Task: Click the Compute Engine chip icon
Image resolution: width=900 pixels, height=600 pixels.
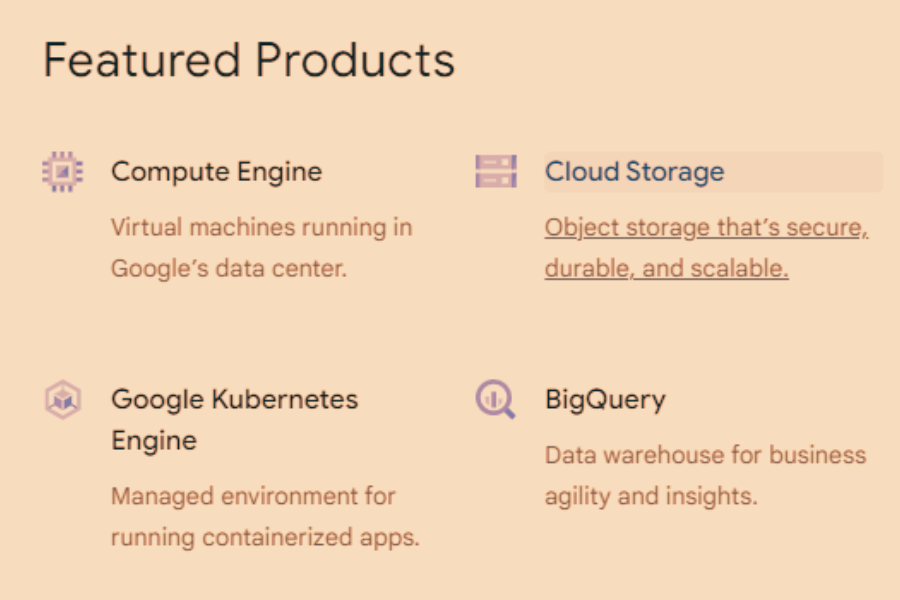Action: (63, 171)
